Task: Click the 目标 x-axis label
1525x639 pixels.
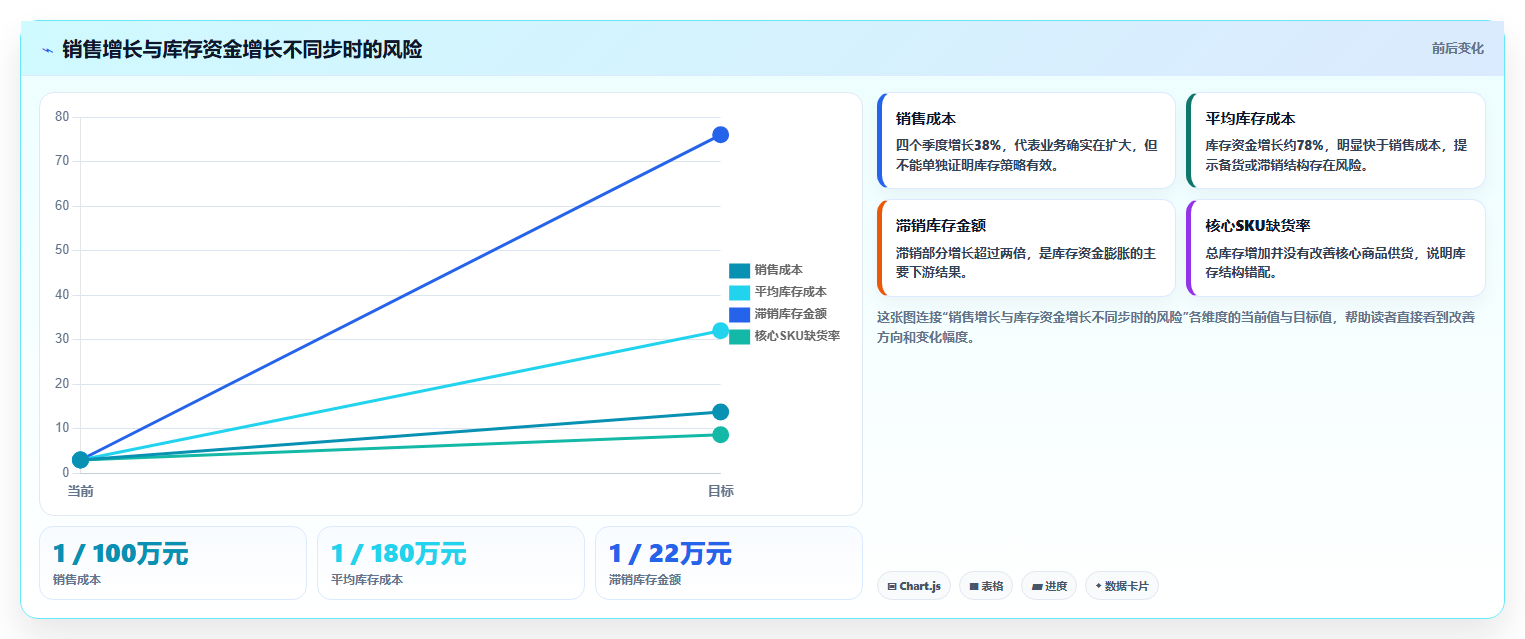Action: pos(720,491)
